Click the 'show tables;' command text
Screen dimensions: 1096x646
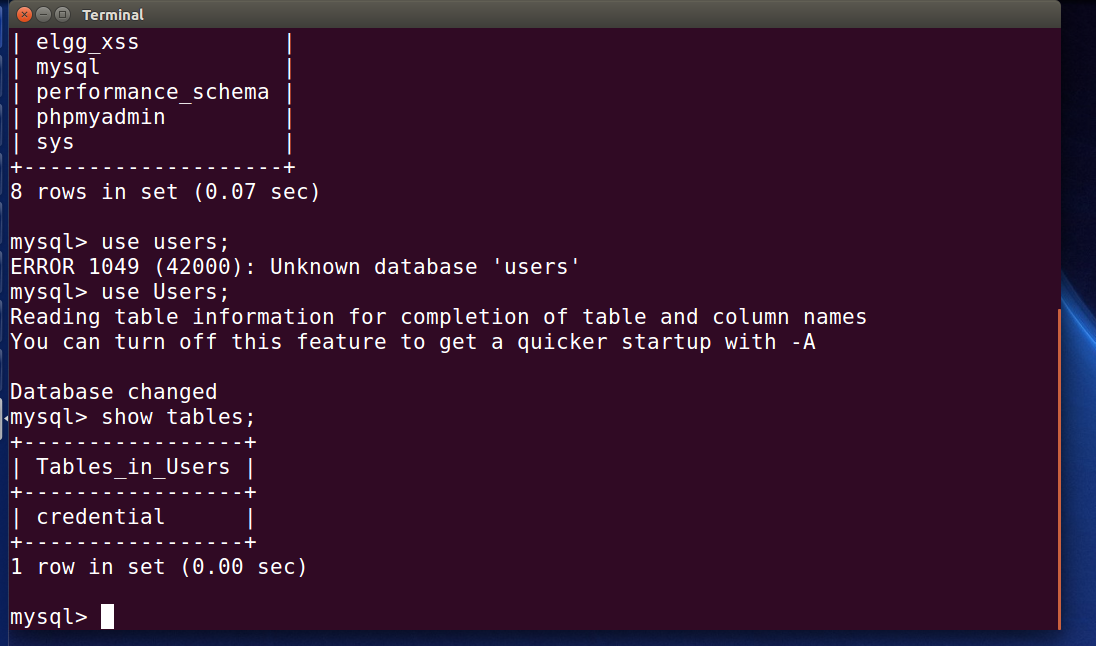(178, 417)
